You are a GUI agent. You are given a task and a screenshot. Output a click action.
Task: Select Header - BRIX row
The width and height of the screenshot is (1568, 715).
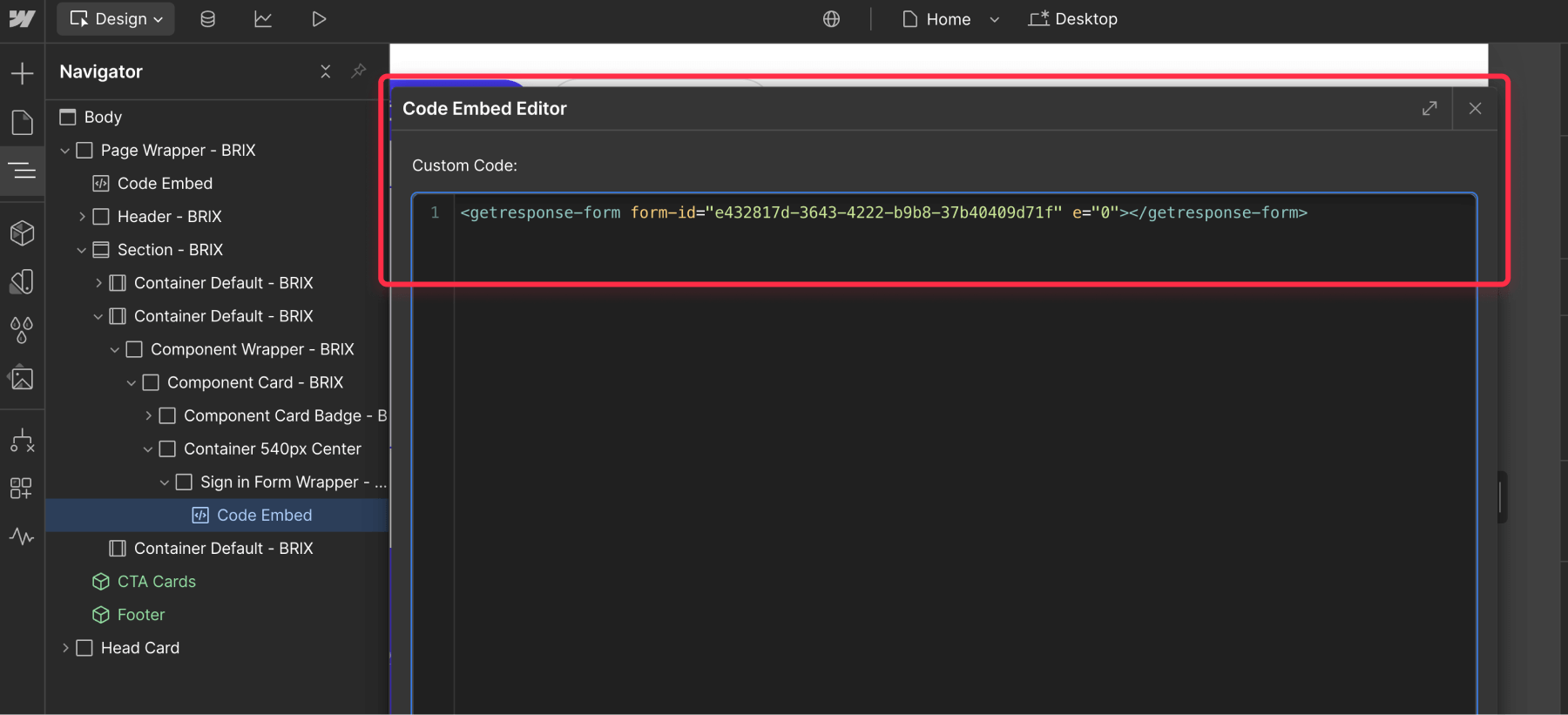pos(217,217)
